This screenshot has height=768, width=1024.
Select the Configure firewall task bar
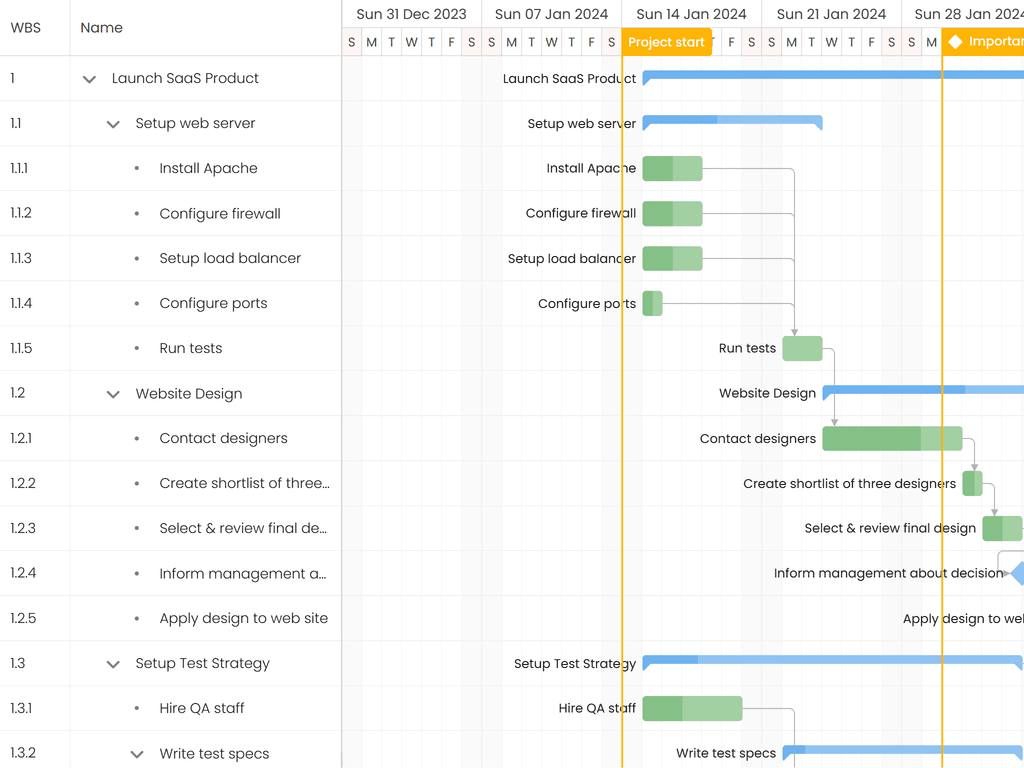(672, 214)
